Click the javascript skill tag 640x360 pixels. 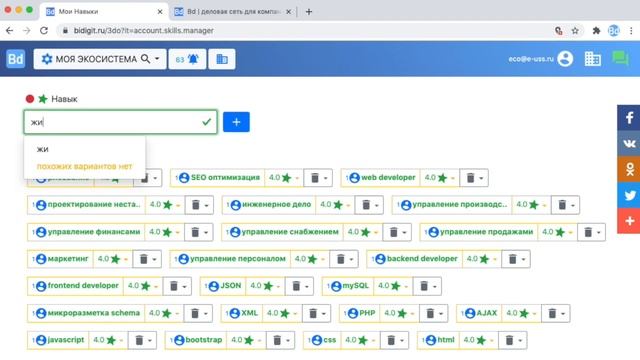pos(58,340)
